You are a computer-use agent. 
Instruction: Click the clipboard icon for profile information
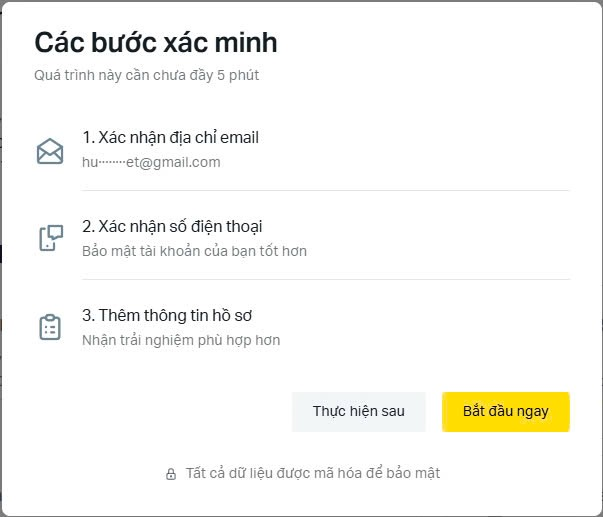pyautogui.click(x=49, y=327)
